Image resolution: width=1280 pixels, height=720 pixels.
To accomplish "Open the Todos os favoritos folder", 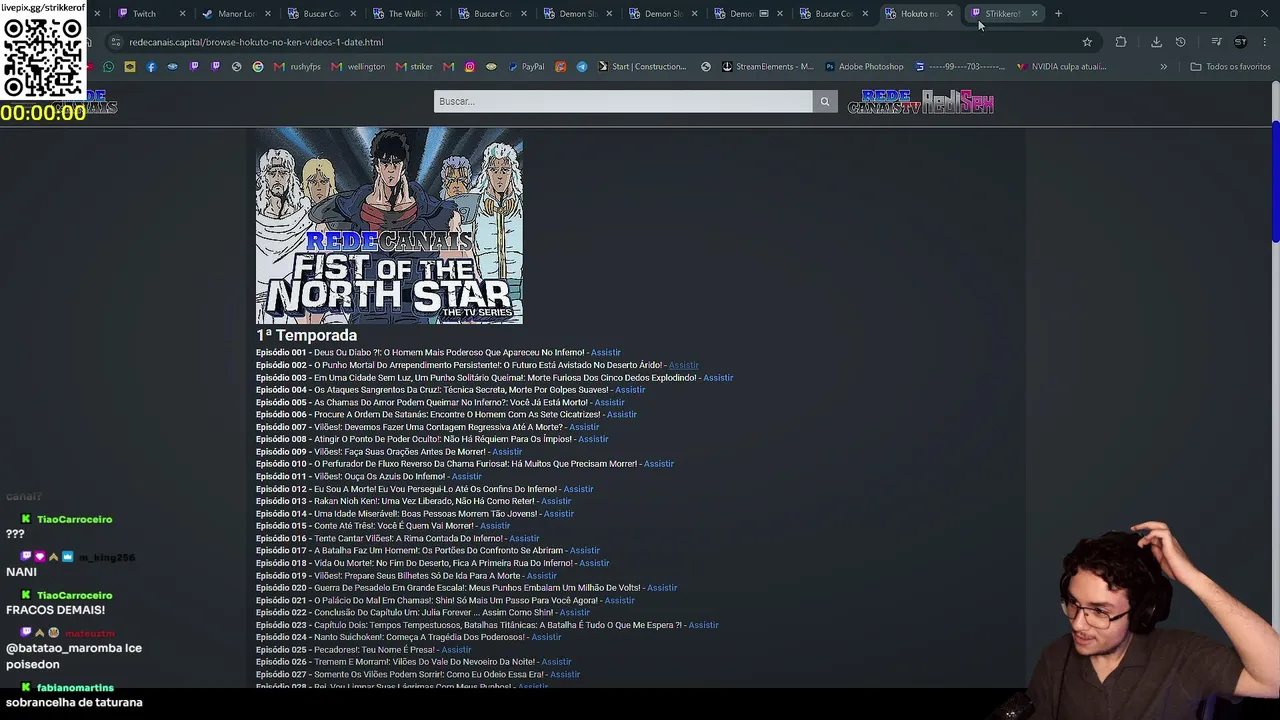I will pos(1230,67).
